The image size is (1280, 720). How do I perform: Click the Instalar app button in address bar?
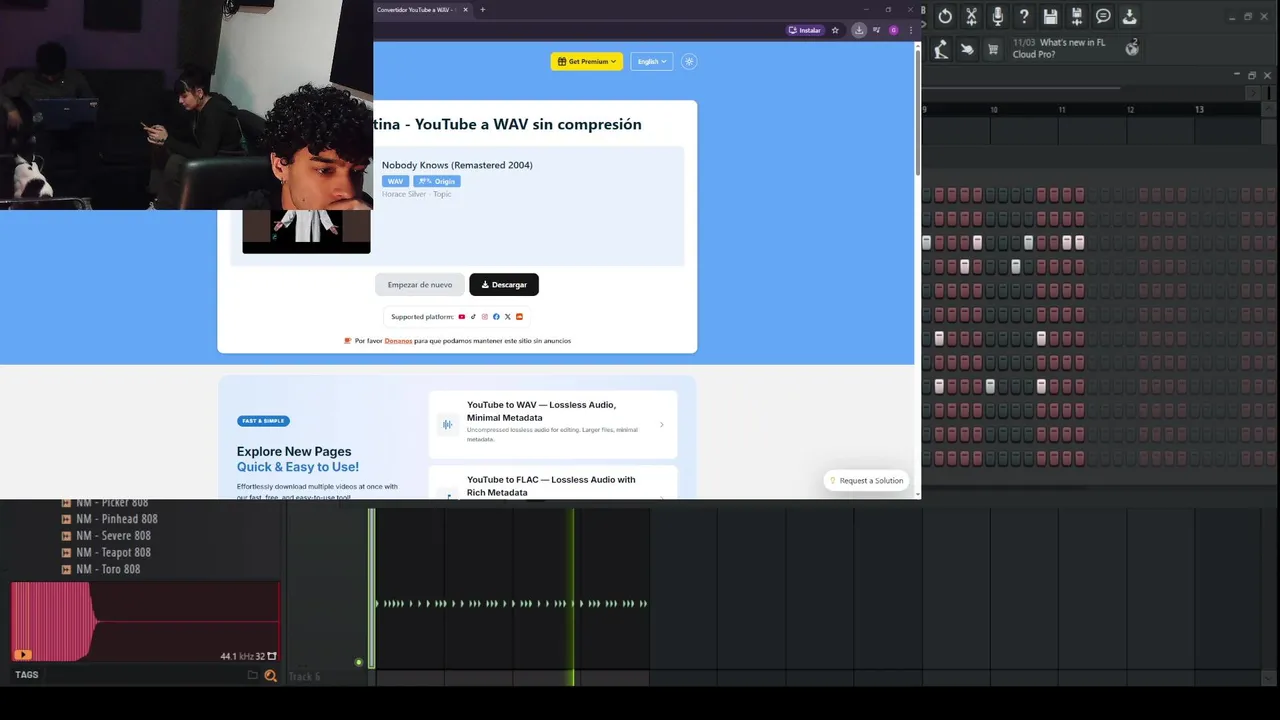coord(805,30)
